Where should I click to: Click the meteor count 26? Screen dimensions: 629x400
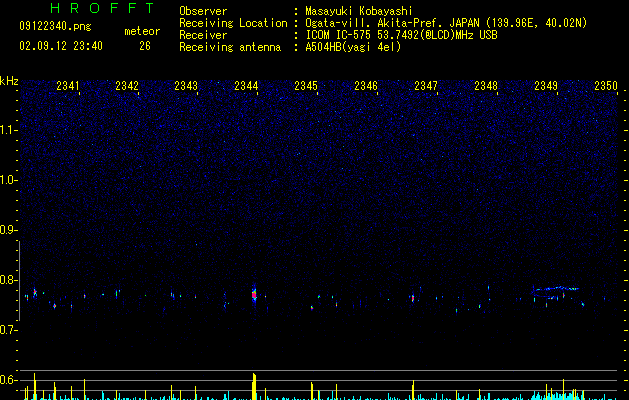click(x=145, y=46)
